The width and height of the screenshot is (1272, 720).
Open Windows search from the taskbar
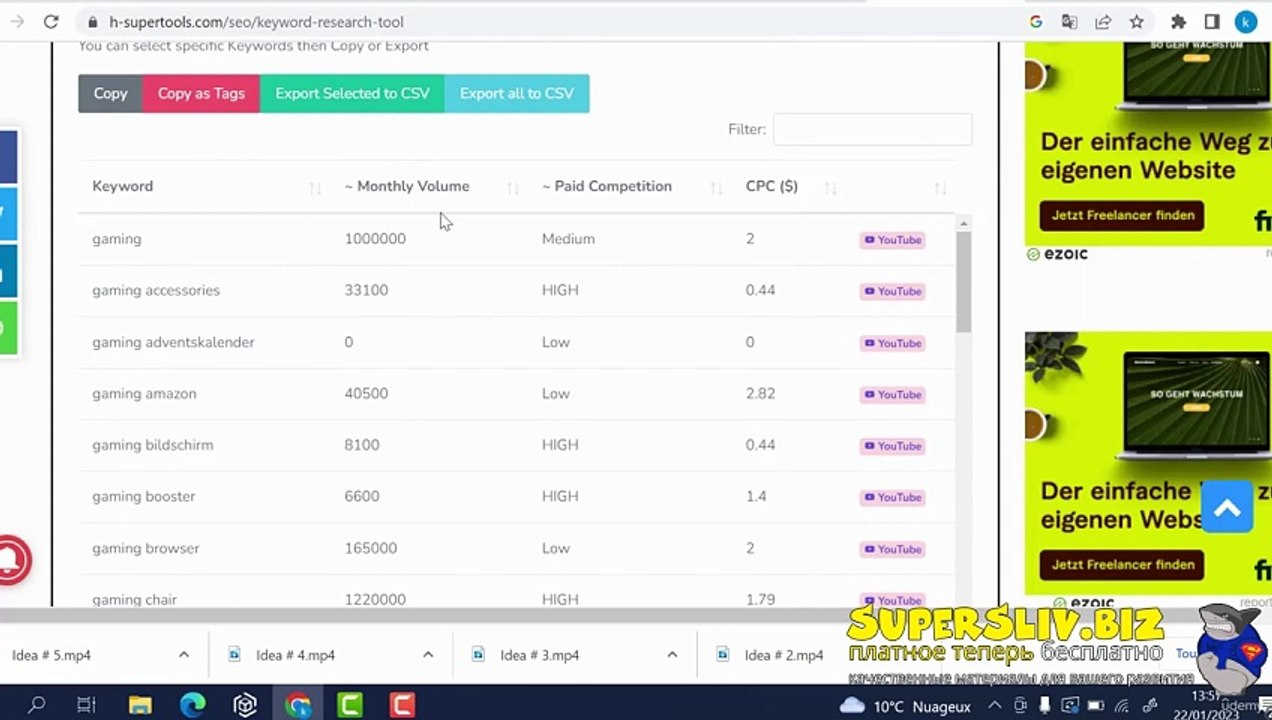[37, 705]
